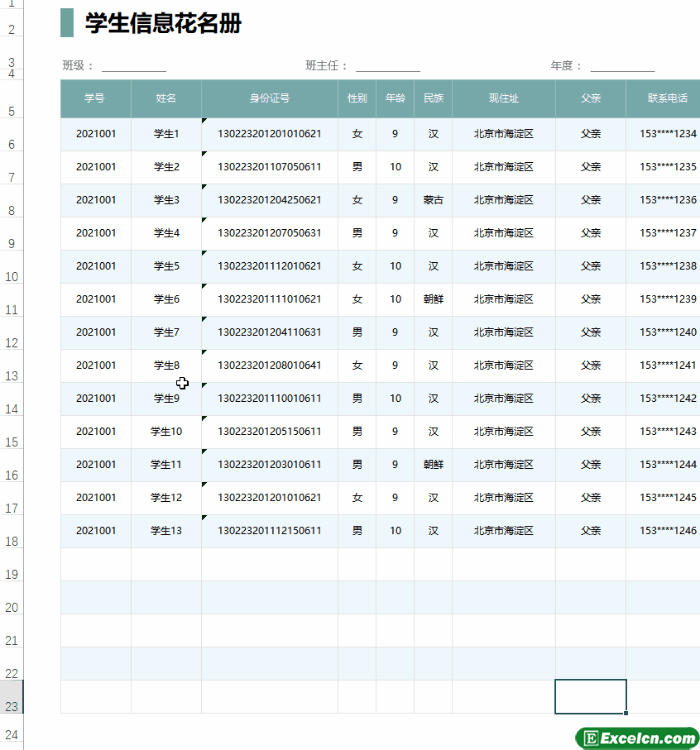This screenshot has height=750, width=700.
Task: Select the 朝鲜 ethnicity cell for 学生11
Action: [433, 464]
